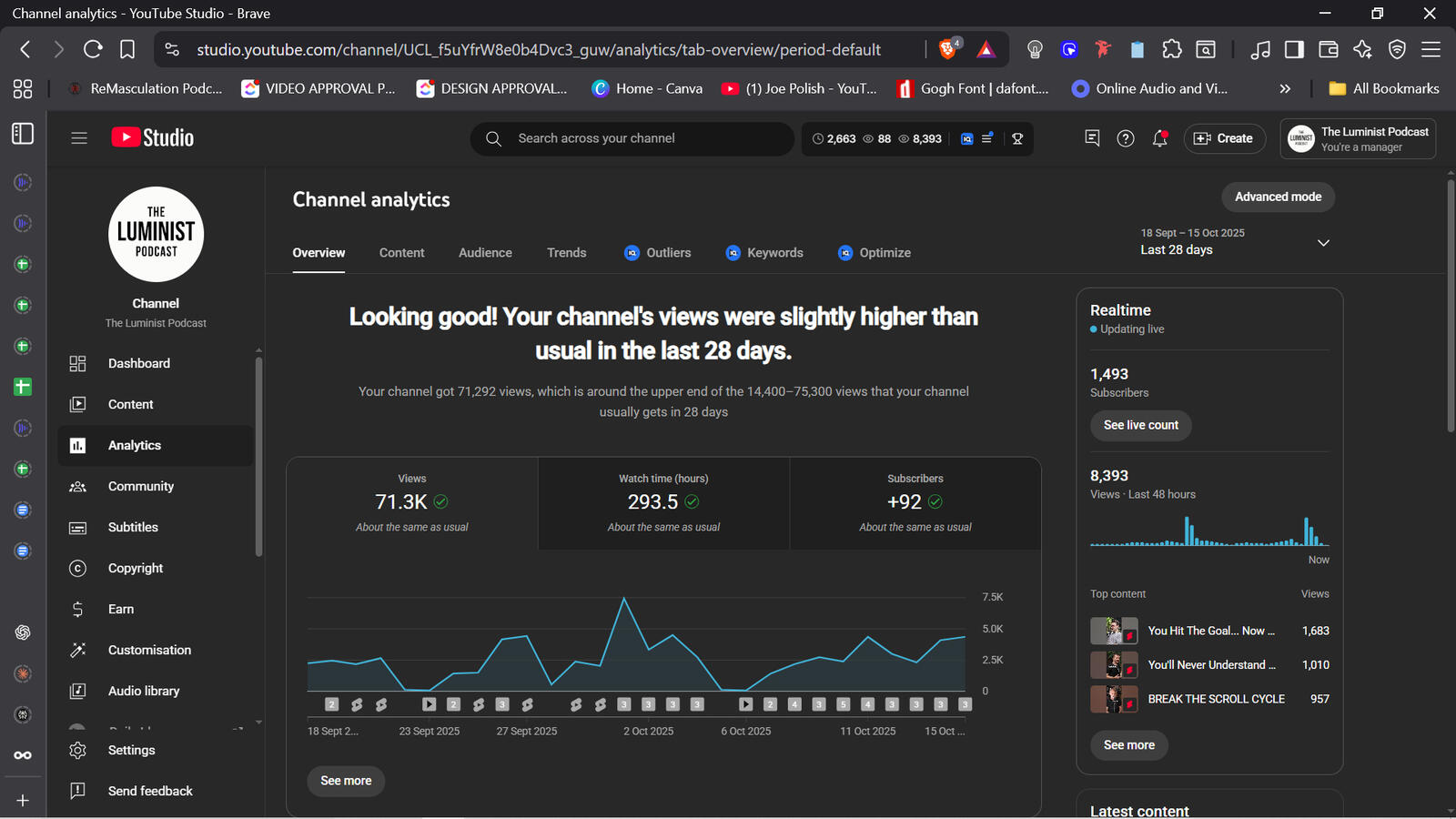Open Customisation in the sidebar
The image size is (1456, 819).
tap(156, 650)
